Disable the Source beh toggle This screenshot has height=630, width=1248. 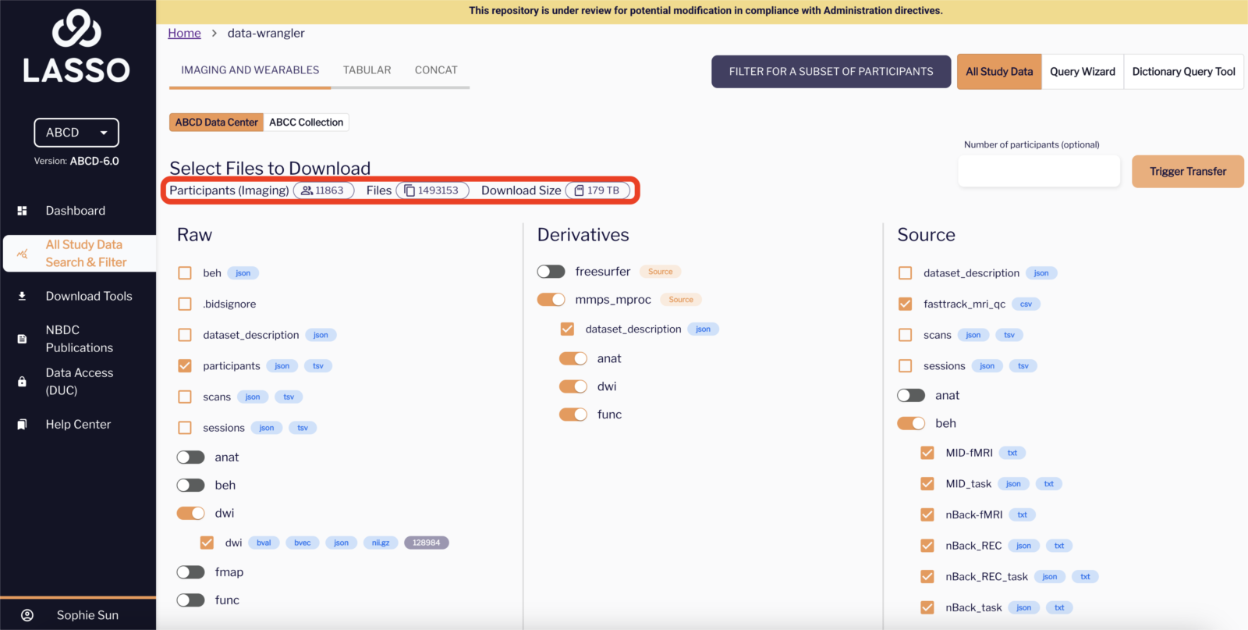911,423
